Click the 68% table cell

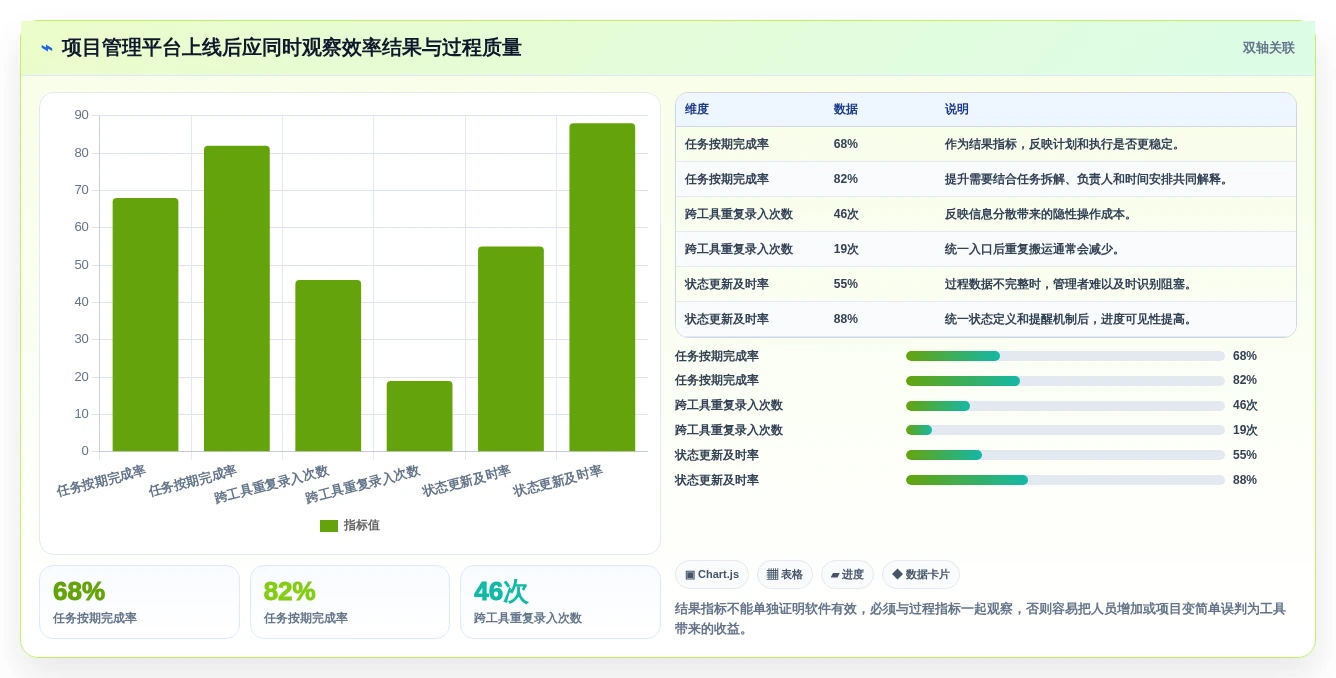click(846, 145)
